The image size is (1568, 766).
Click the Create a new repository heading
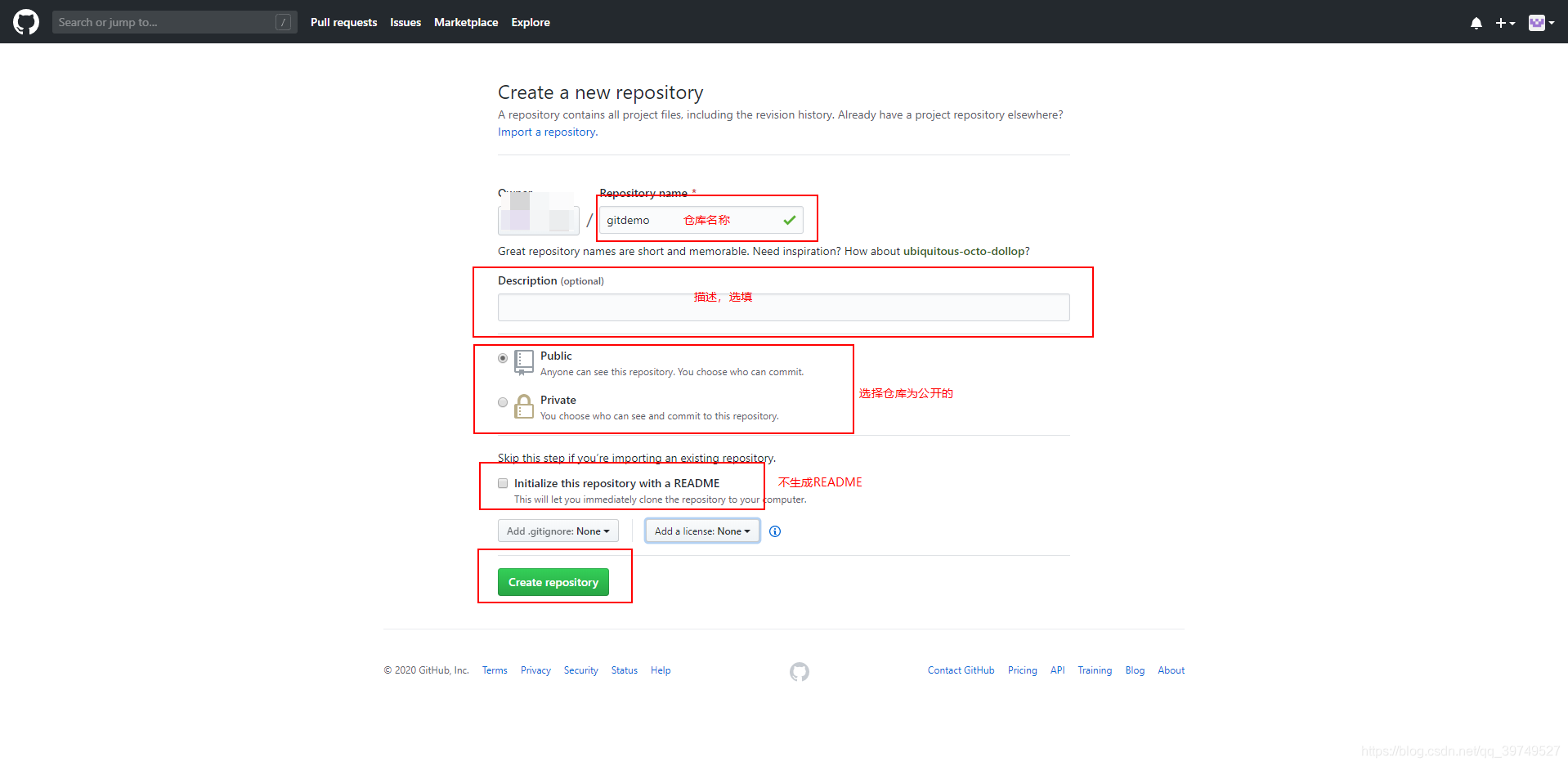point(601,92)
